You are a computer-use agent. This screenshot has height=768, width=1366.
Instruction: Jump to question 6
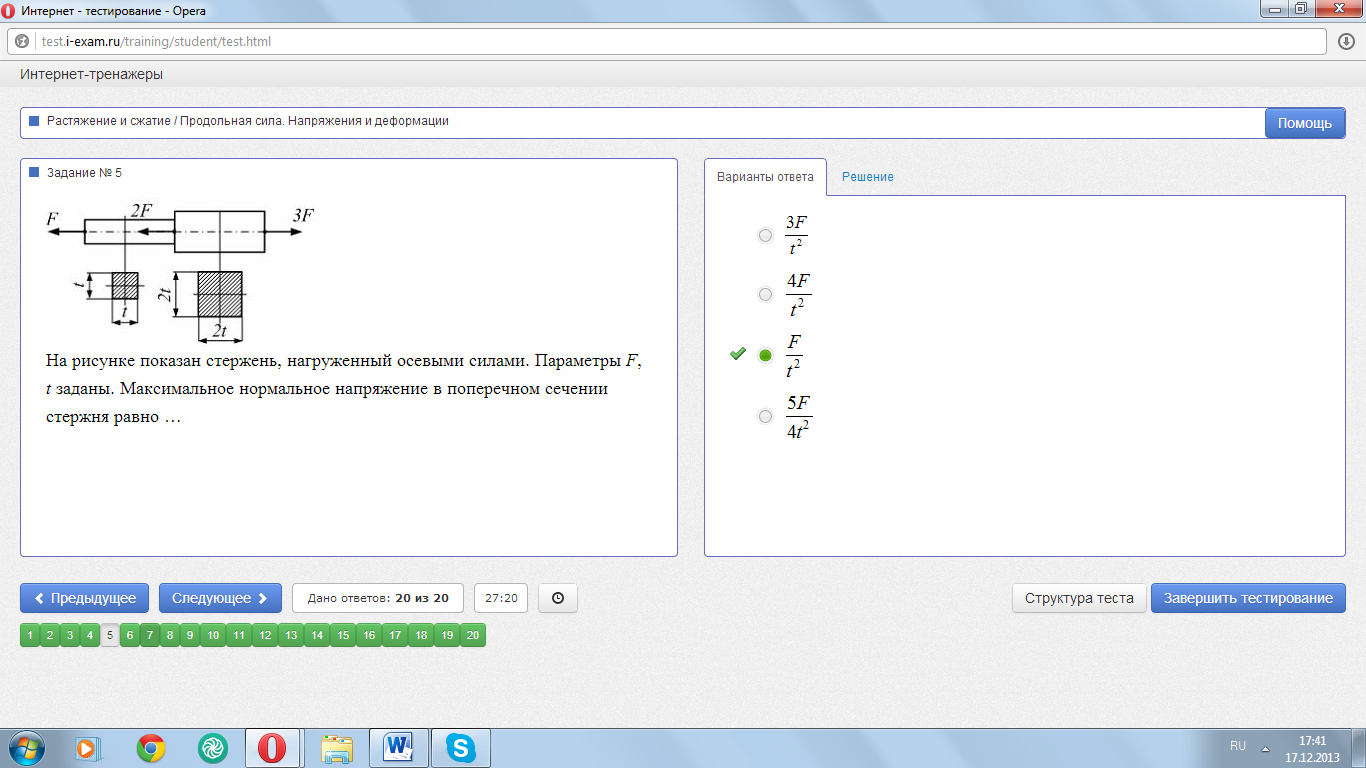tap(130, 635)
